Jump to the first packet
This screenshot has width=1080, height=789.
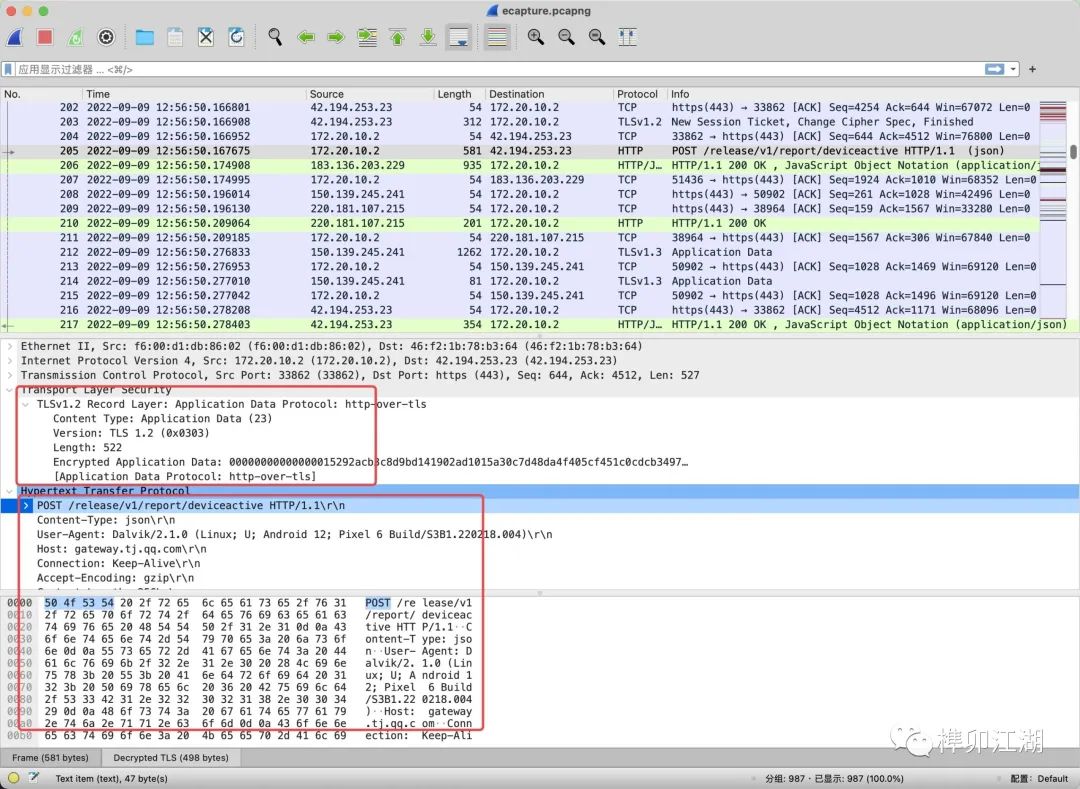coord(397,38)
